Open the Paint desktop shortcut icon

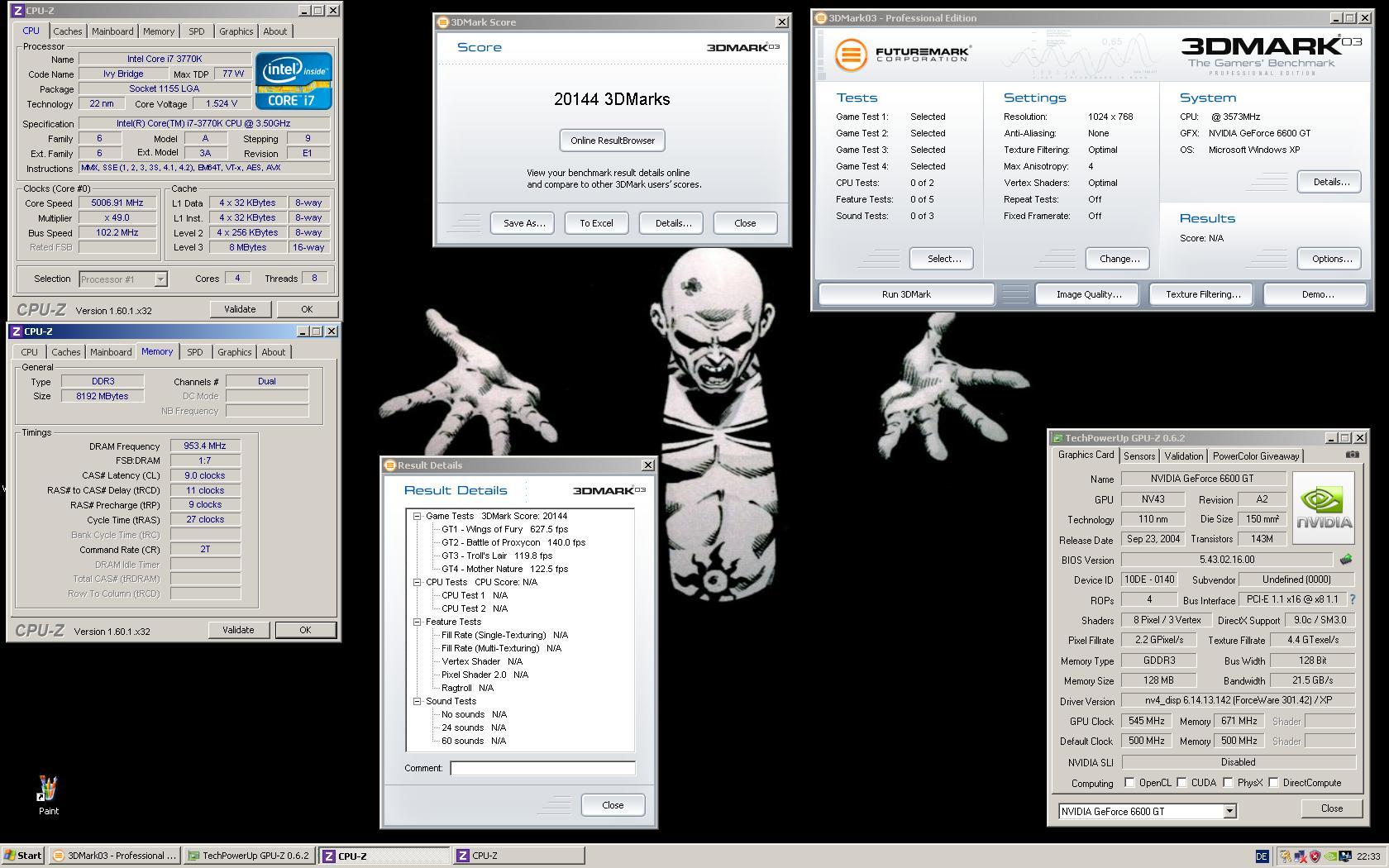(48, 789)
